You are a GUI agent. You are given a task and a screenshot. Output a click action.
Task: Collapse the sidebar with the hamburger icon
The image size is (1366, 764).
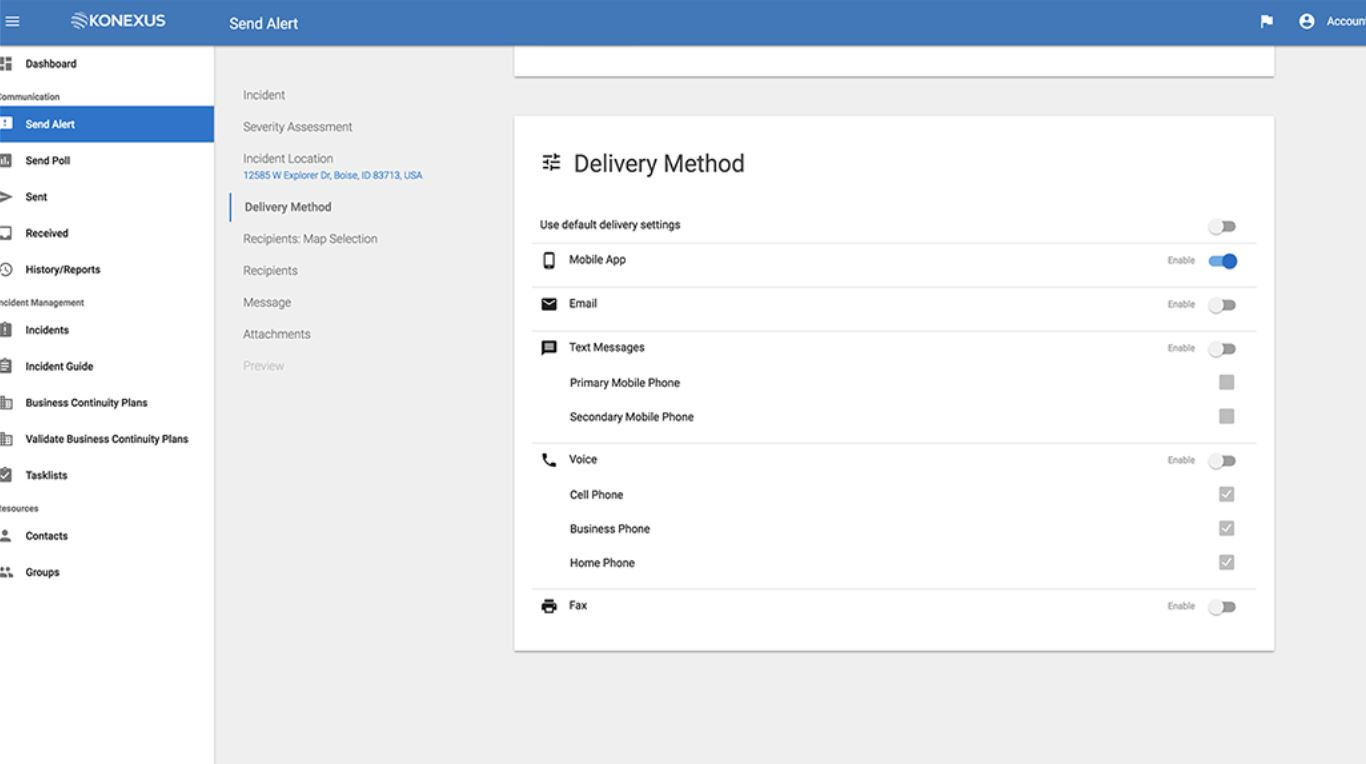[14, 21]
